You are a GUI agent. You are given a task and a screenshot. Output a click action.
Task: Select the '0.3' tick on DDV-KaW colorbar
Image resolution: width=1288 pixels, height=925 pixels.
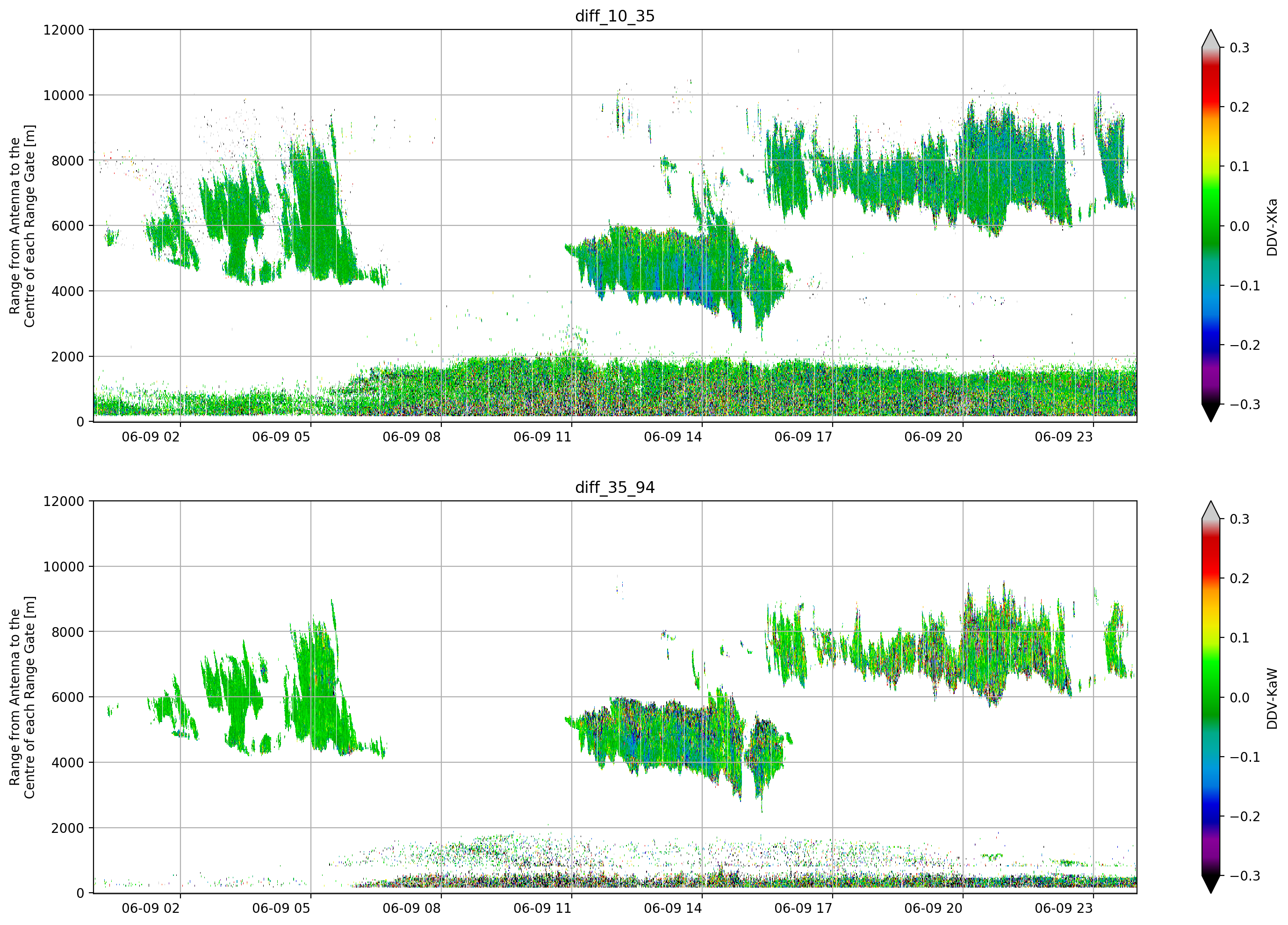[1240, 519]
